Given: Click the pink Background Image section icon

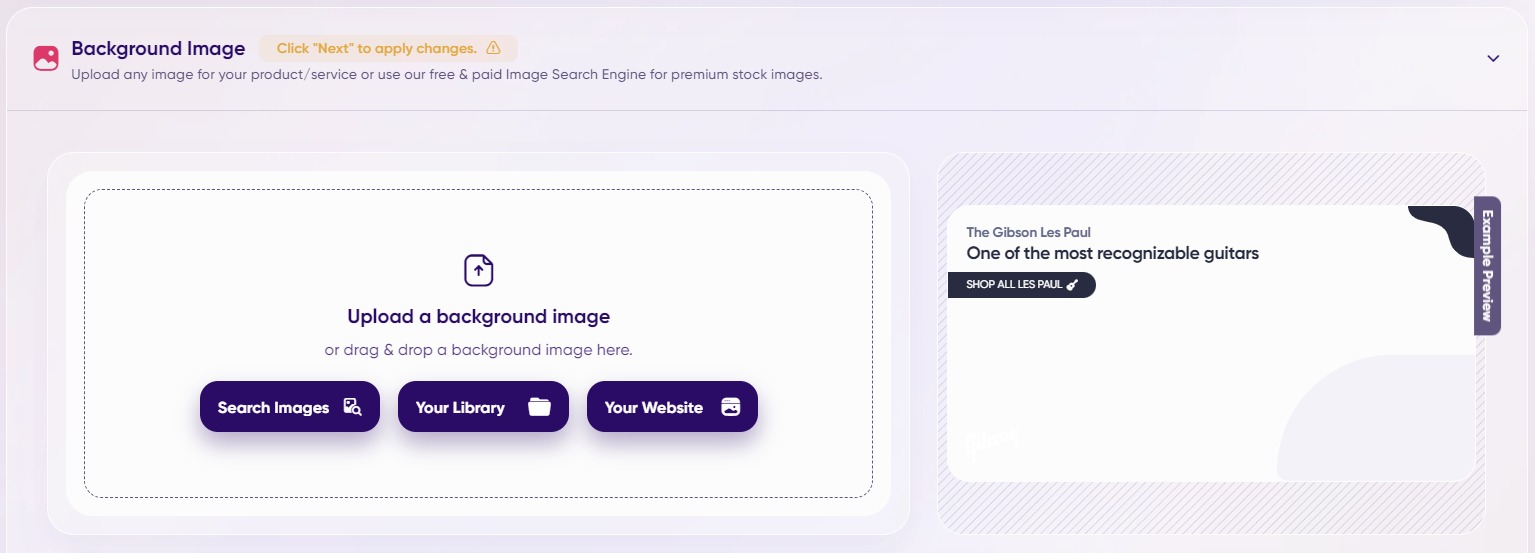Looking at the screenshot, I should click(x=46, y=58).
